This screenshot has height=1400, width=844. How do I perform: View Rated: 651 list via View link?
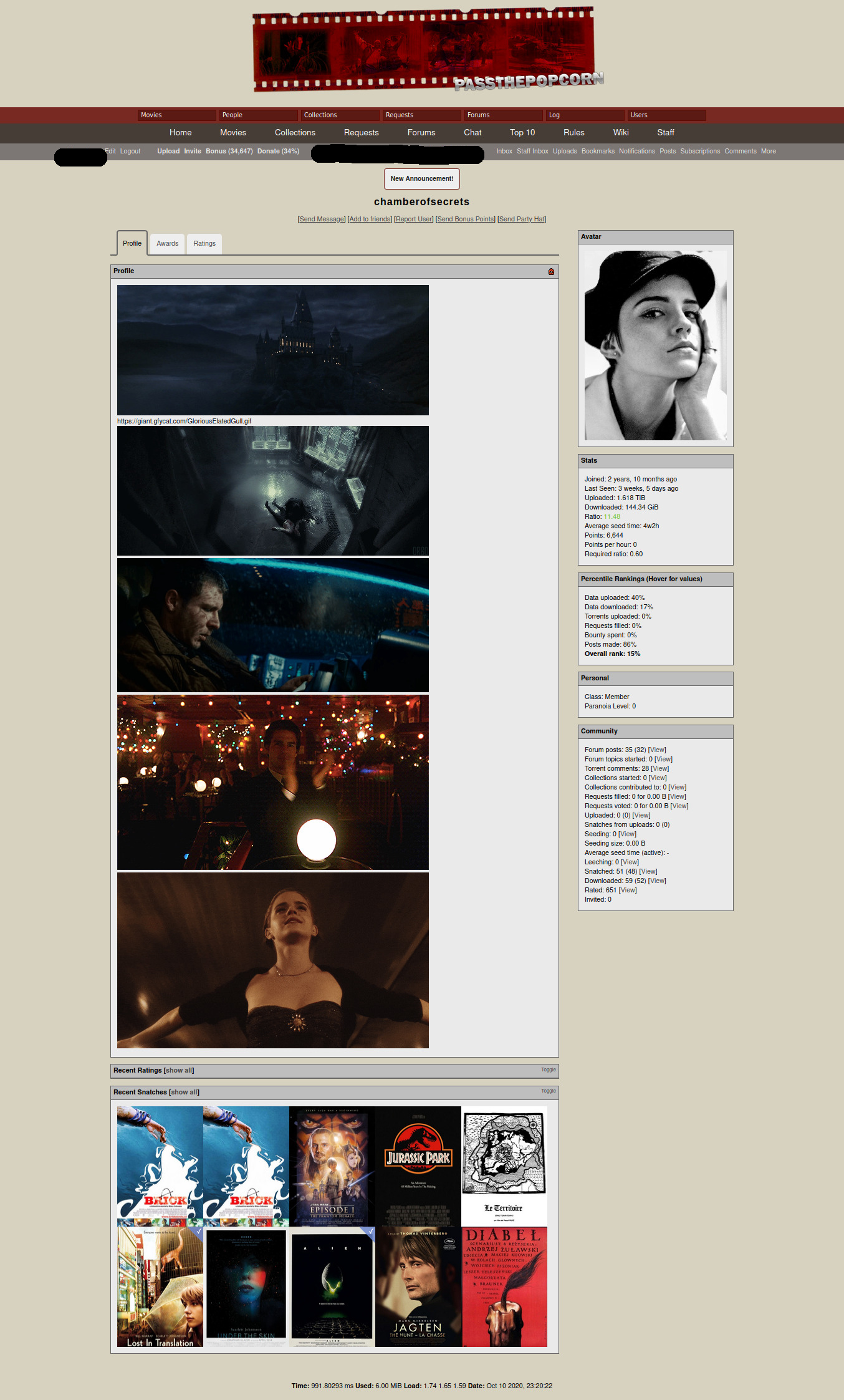click(x=628, y=890)
